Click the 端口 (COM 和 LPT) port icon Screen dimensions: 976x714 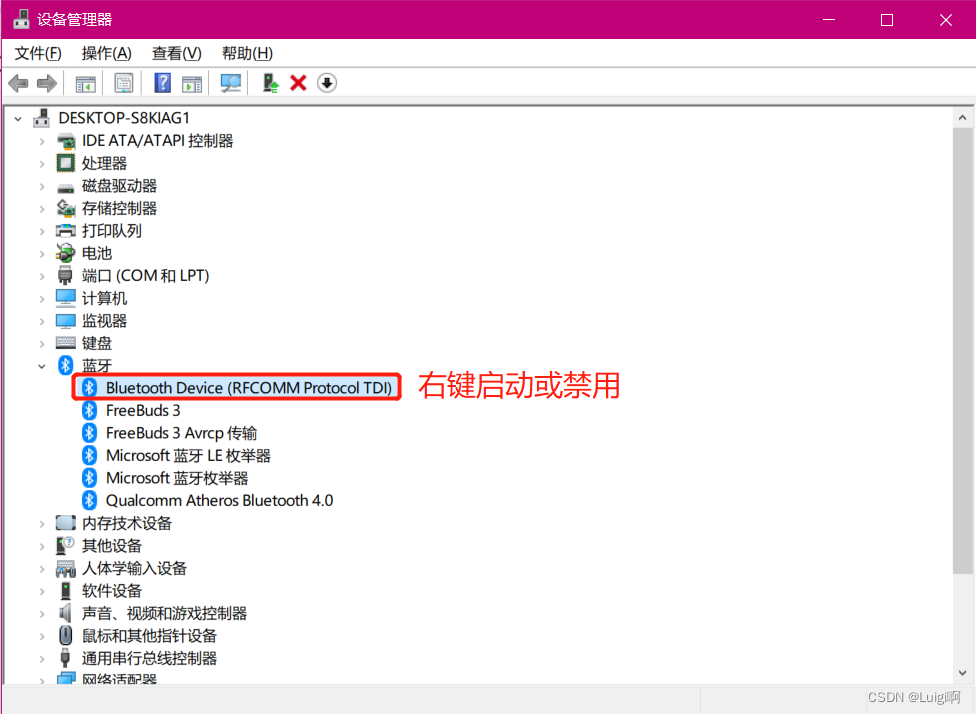[65, 275]
